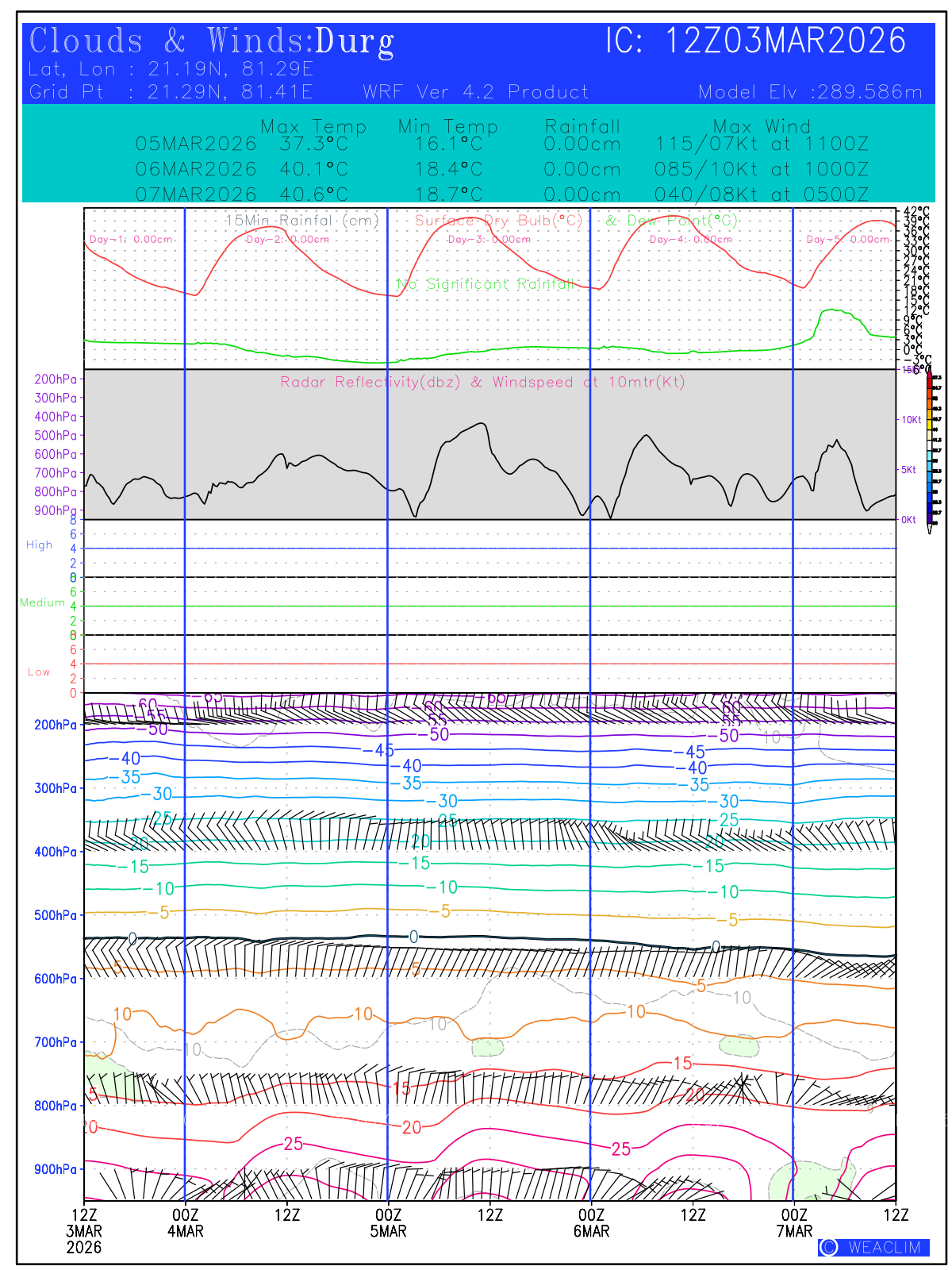Viewport: 952px width, 1270px height.
Task: Select the IC: 12Z03MAR2026 initial condition text
Action: pos(755,41)
